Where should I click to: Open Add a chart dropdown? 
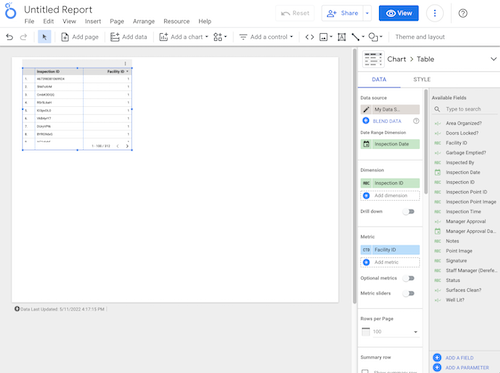(x=184, y=37)
